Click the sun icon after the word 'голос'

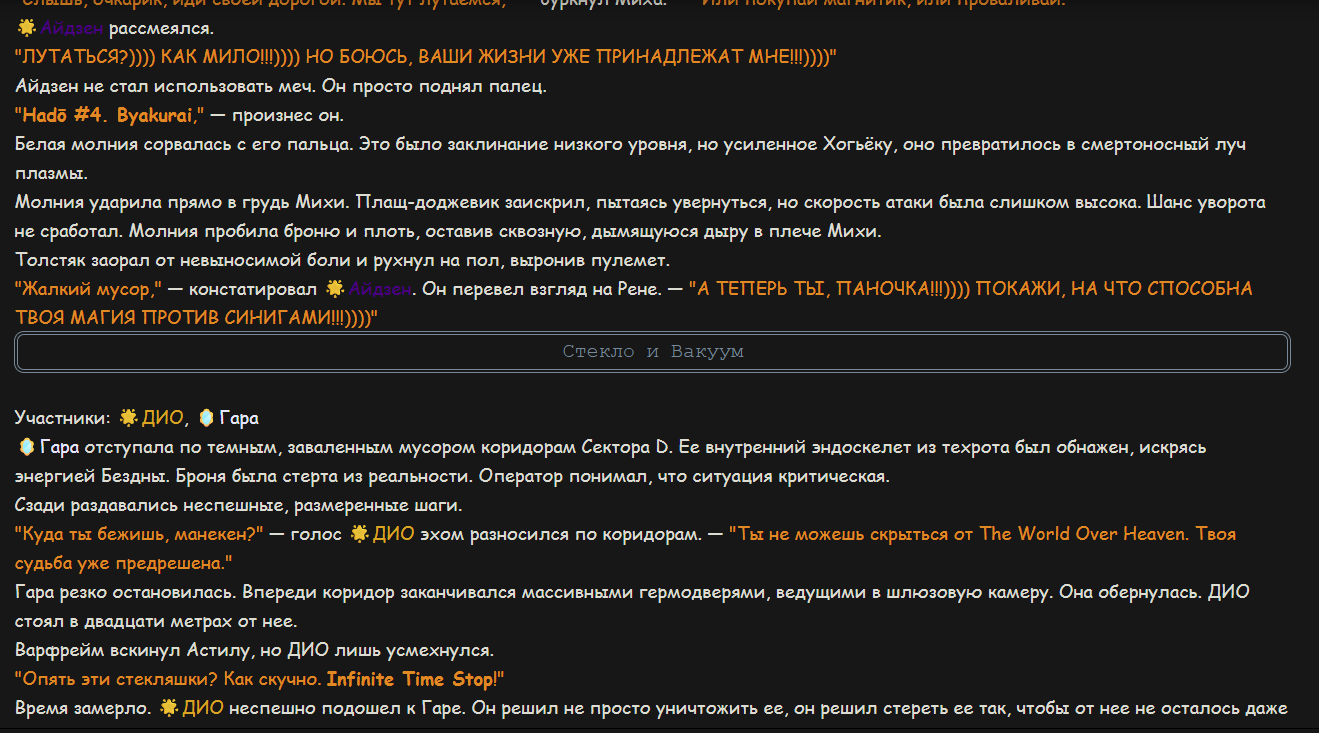point(360,534)
